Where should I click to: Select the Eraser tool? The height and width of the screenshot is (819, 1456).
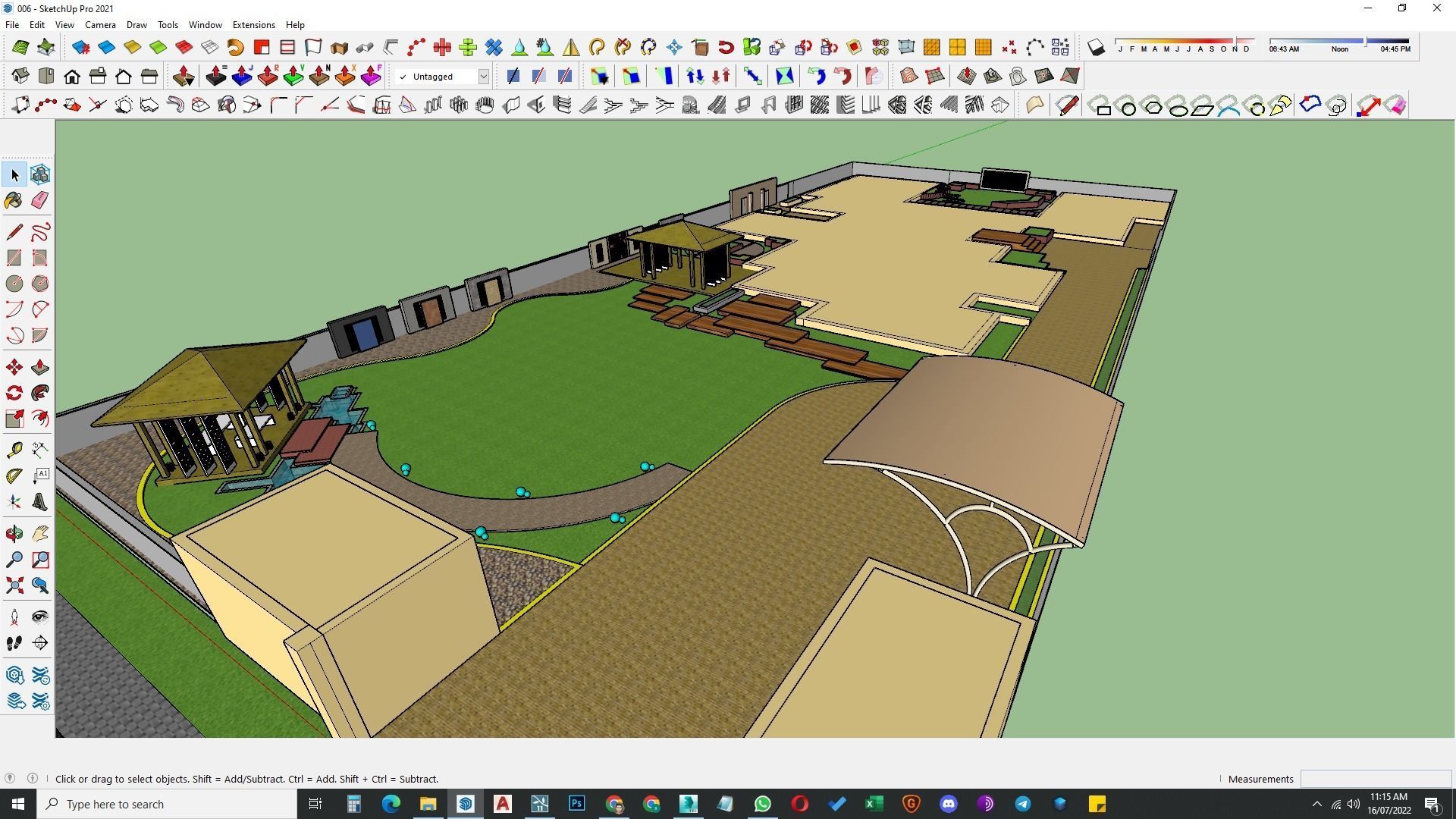click(x=40, y=200)
